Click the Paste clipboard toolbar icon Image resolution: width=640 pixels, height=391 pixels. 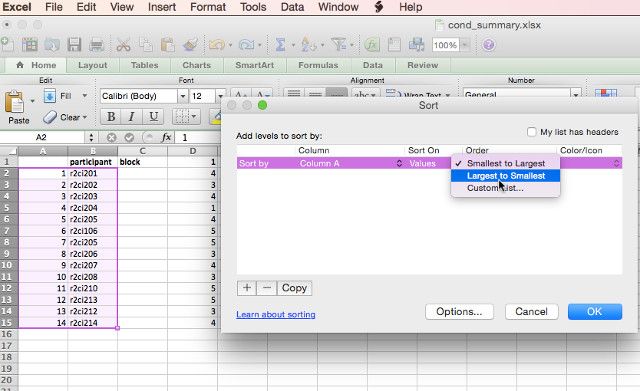click(167, 44)
